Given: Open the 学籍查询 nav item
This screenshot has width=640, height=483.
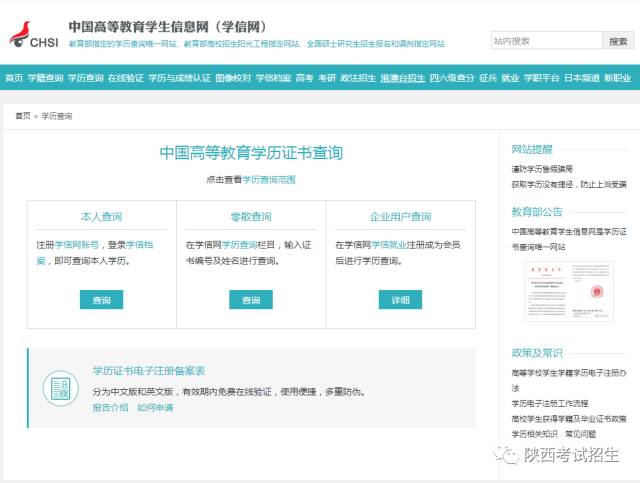Looking at the screenshot, I should pos(45,78).
